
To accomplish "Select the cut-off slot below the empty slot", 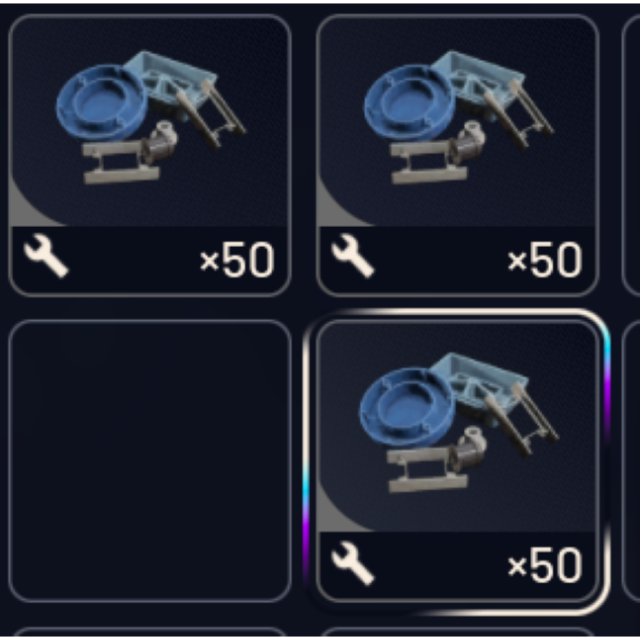I will [150, 633].
